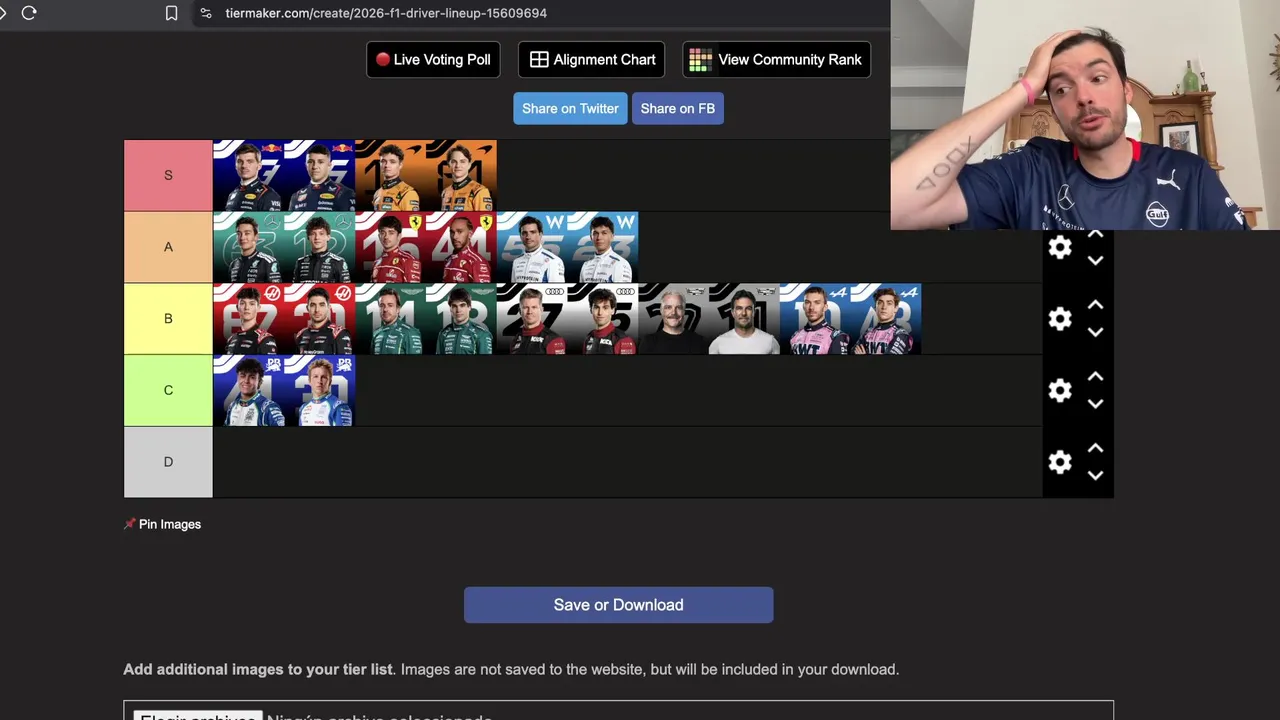
Task: Select the first Red Bull driver card in S tier
Action: [248, 176]
